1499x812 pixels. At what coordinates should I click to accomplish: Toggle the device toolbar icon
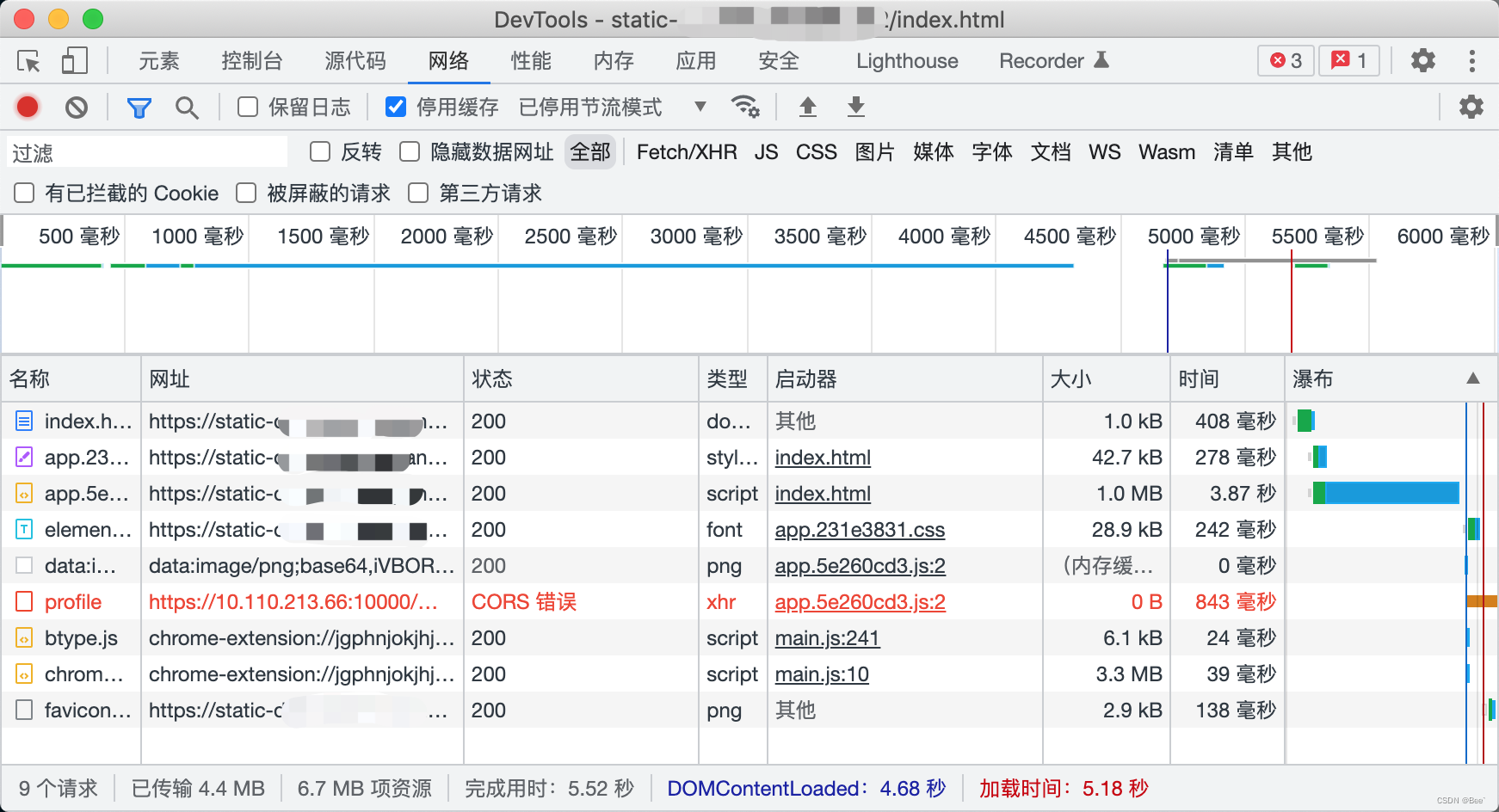[x=75, y=60]
